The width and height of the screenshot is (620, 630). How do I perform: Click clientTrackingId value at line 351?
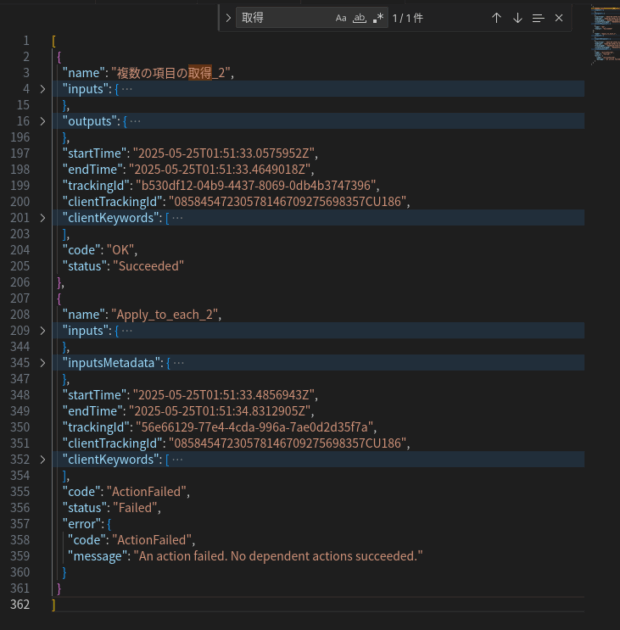(x=287, y=444)
